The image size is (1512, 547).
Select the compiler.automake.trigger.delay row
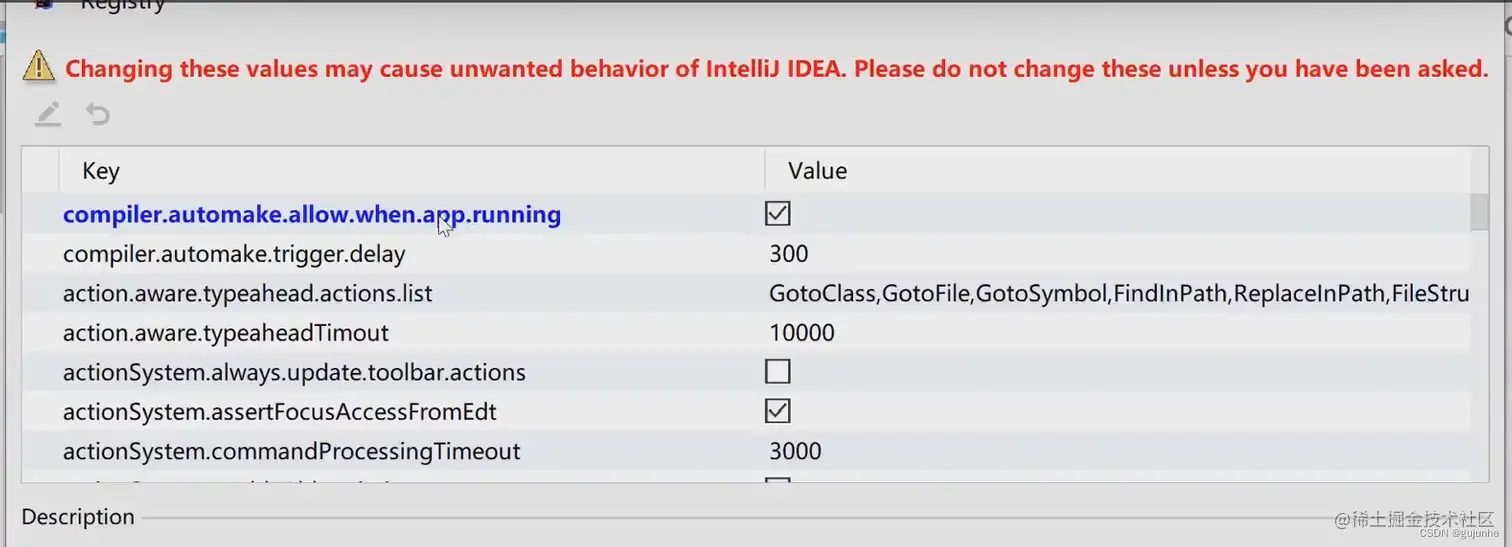746,254
